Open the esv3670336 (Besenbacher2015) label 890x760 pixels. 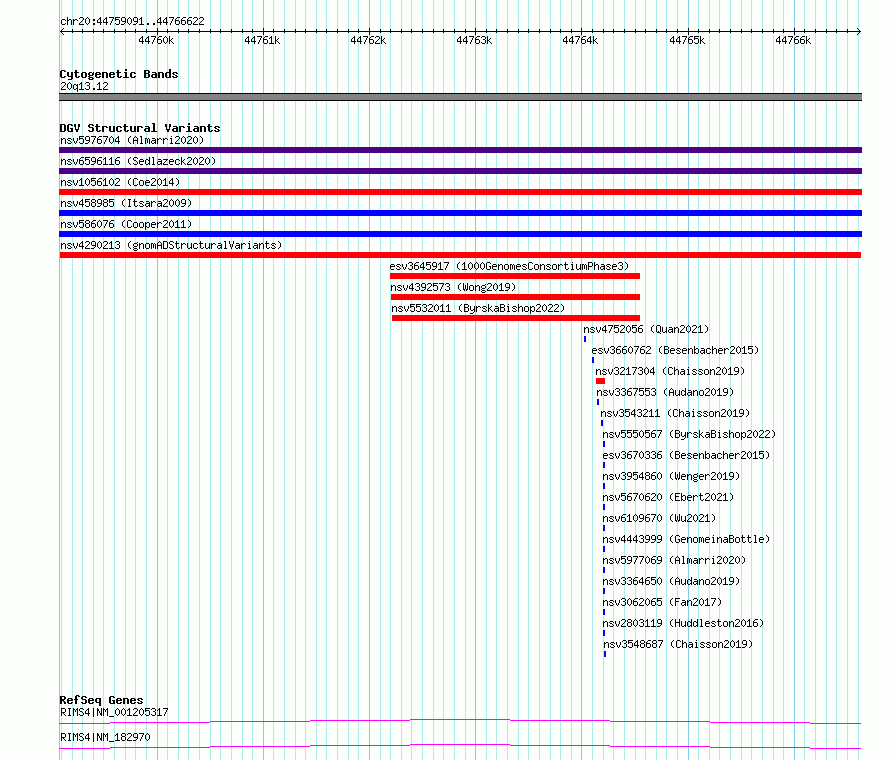[686, 455]
